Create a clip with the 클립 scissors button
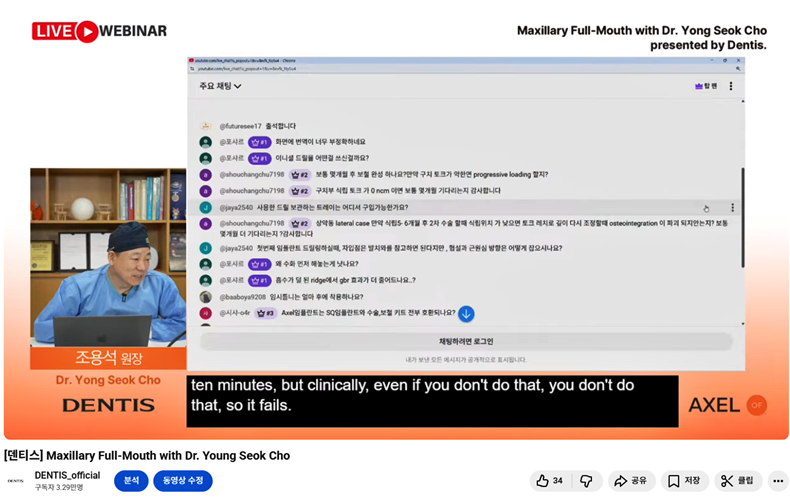The image size is (790, 501). click(x=739, y=481)
